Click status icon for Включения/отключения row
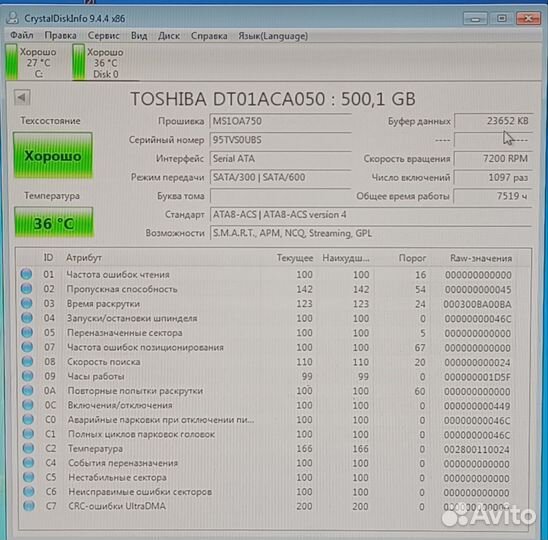The image size is (548, 540). [x=28, y=405]
